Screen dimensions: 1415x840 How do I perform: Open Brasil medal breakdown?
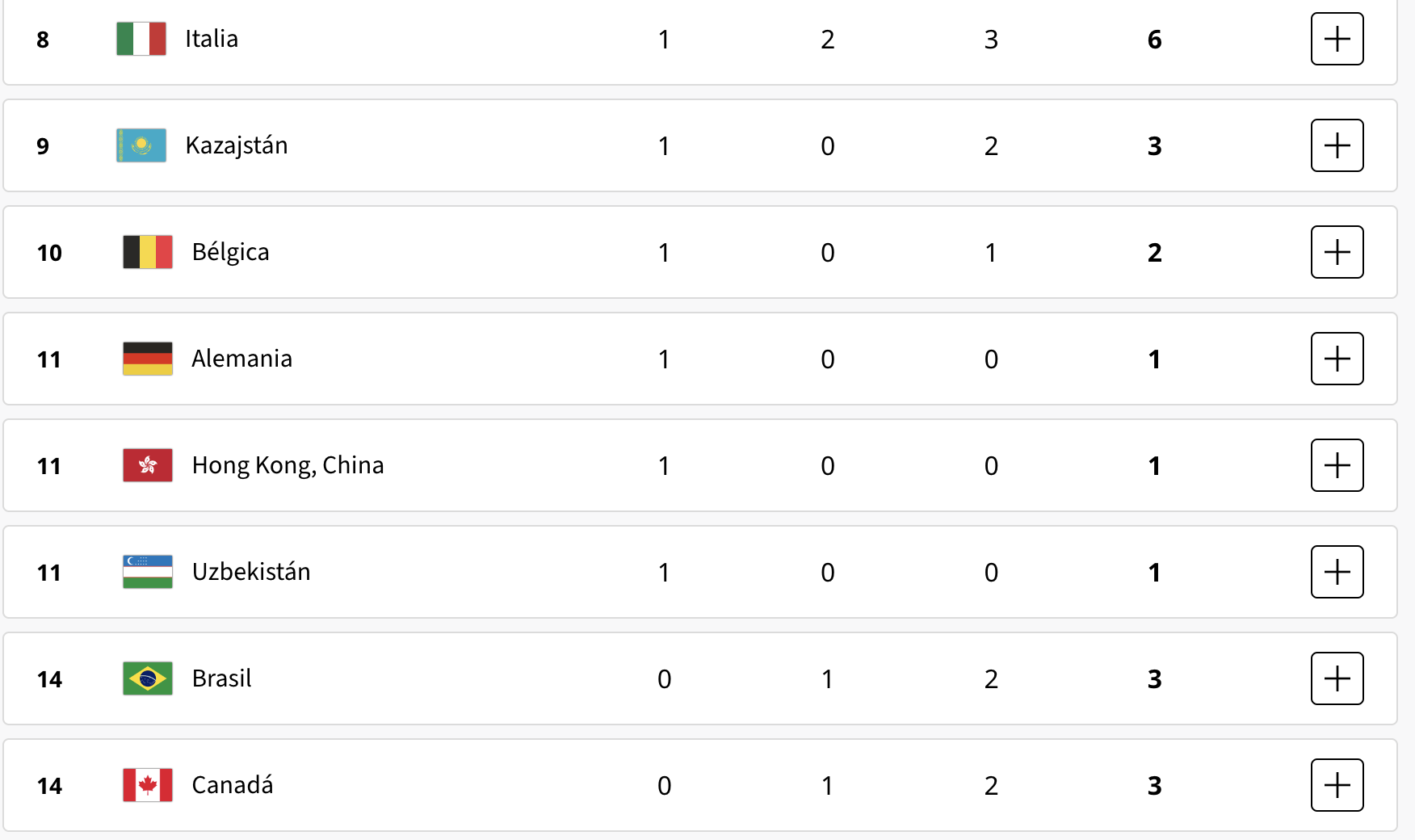click(x=1337, y=678)
